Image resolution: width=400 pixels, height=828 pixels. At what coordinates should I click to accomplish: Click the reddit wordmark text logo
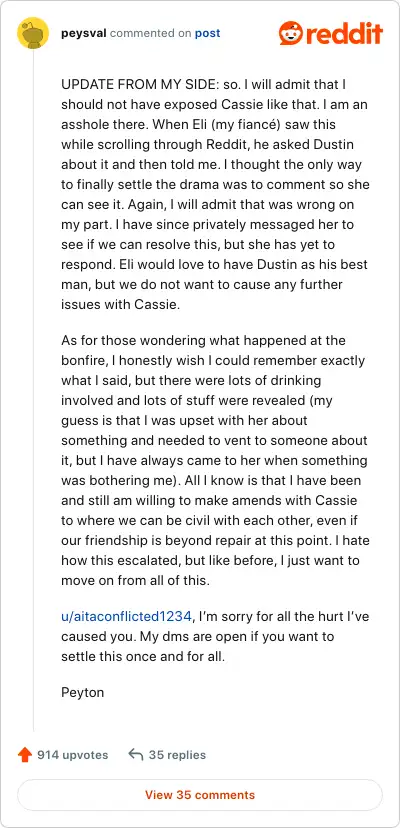point(343,34)
